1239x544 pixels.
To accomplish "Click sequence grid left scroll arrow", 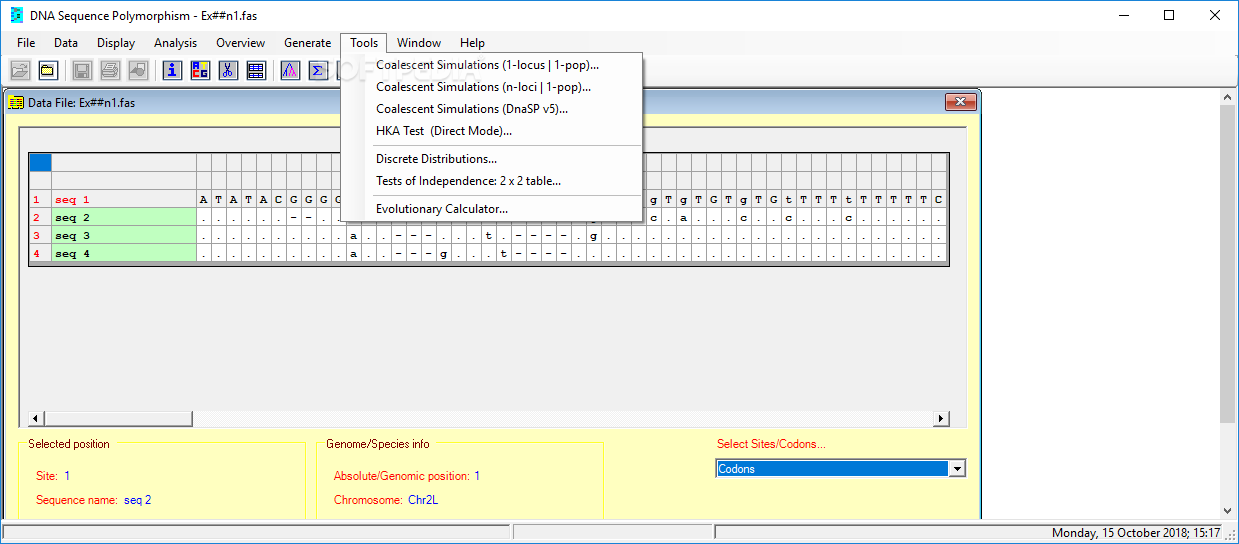I will coord(36,419).
